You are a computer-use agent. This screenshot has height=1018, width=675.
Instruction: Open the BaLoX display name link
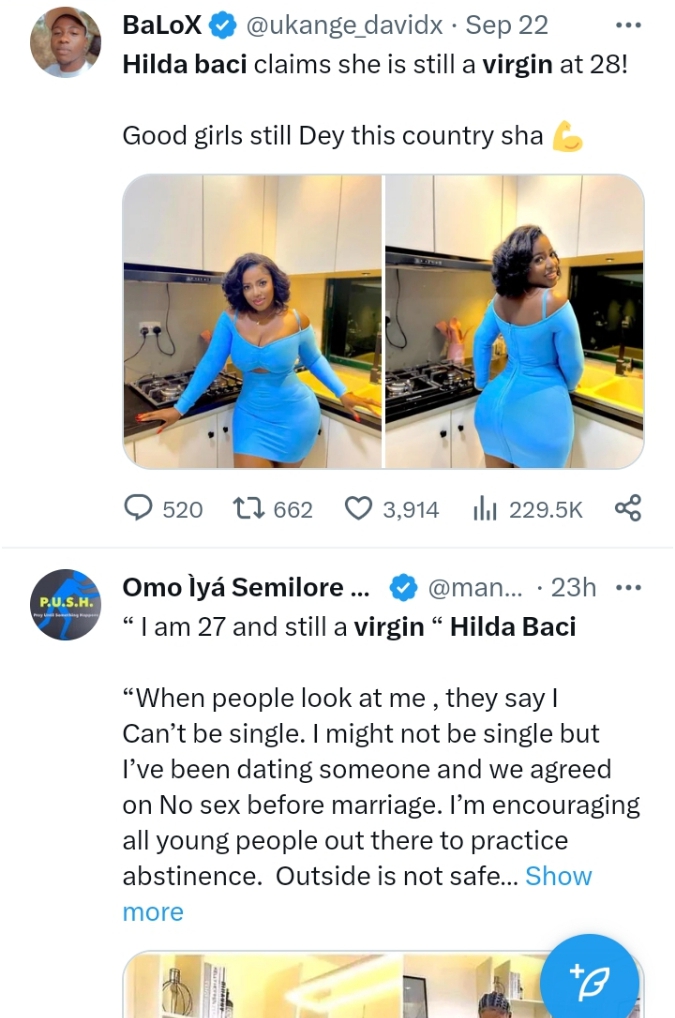(x=160, y=26)
